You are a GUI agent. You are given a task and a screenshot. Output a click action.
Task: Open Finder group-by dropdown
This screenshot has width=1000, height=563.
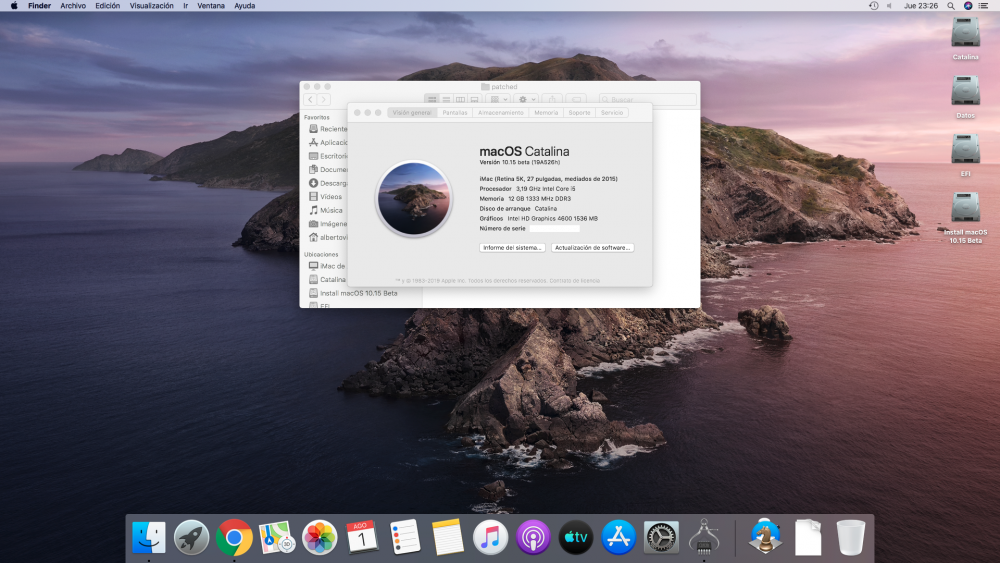(499, 99)
